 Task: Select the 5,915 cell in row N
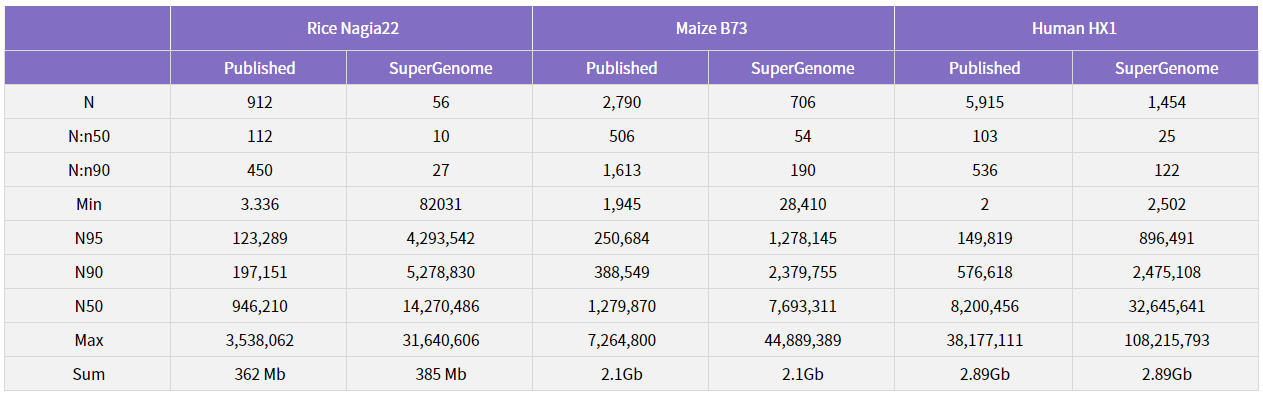[984, 102]
